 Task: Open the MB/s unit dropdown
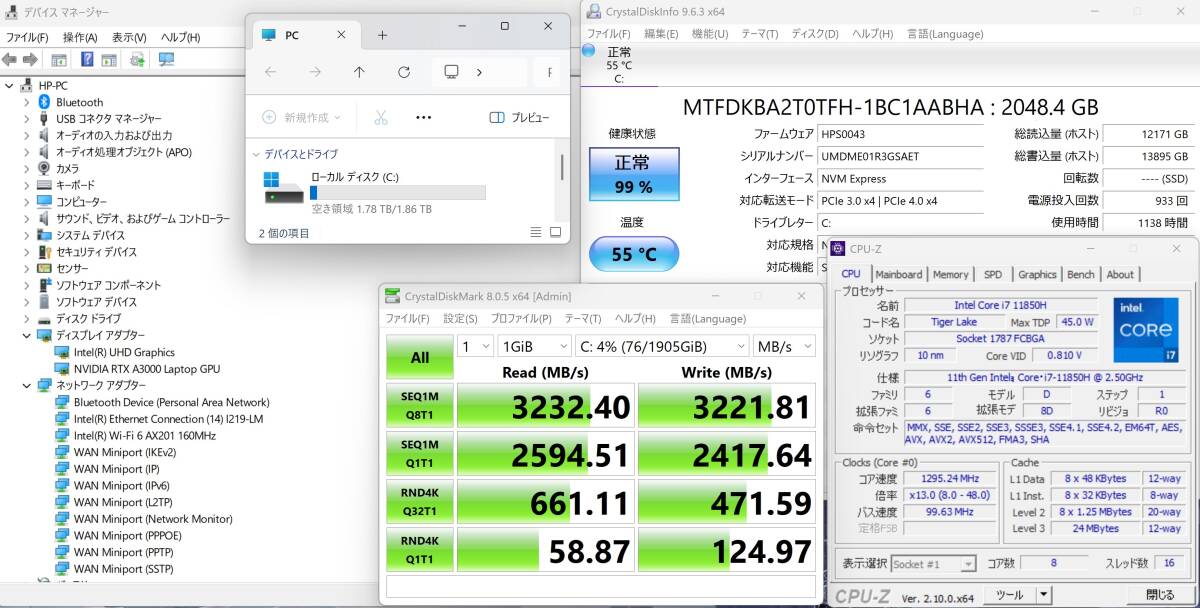784,346
